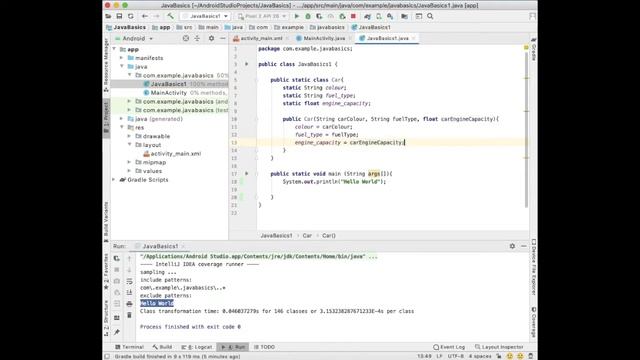Run the app with the green play icon
The width and height of the screenshot is (640, 360).
[297, 16]
